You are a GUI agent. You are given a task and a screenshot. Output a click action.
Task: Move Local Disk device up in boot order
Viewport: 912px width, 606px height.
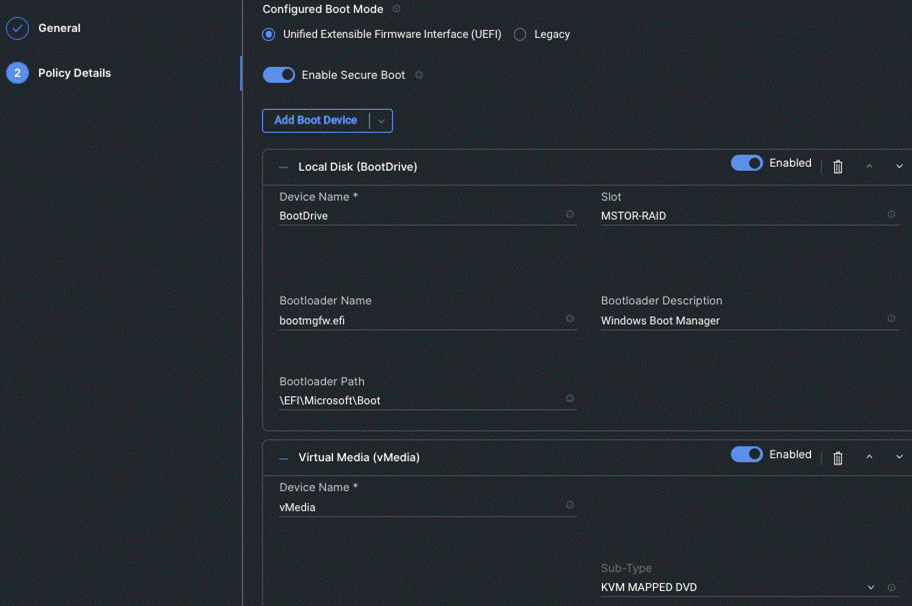coord(868,166)
